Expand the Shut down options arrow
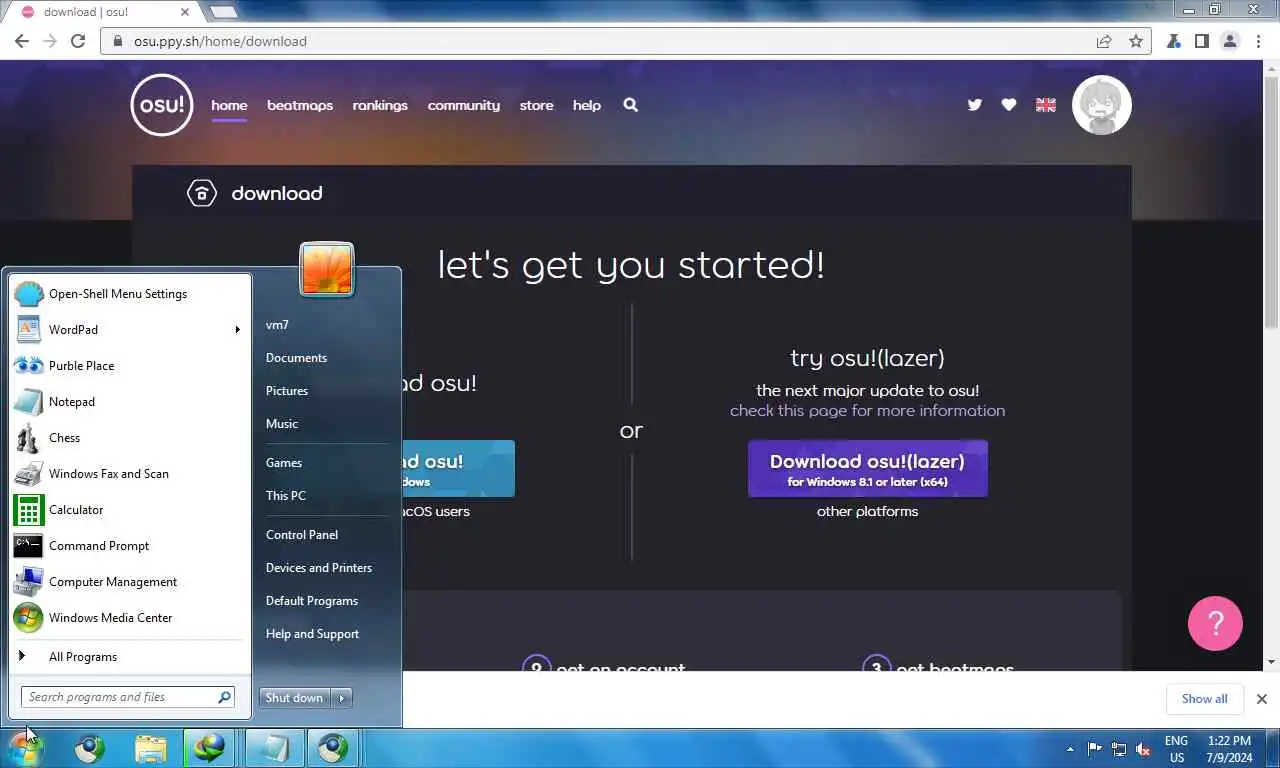 (342, 698)
